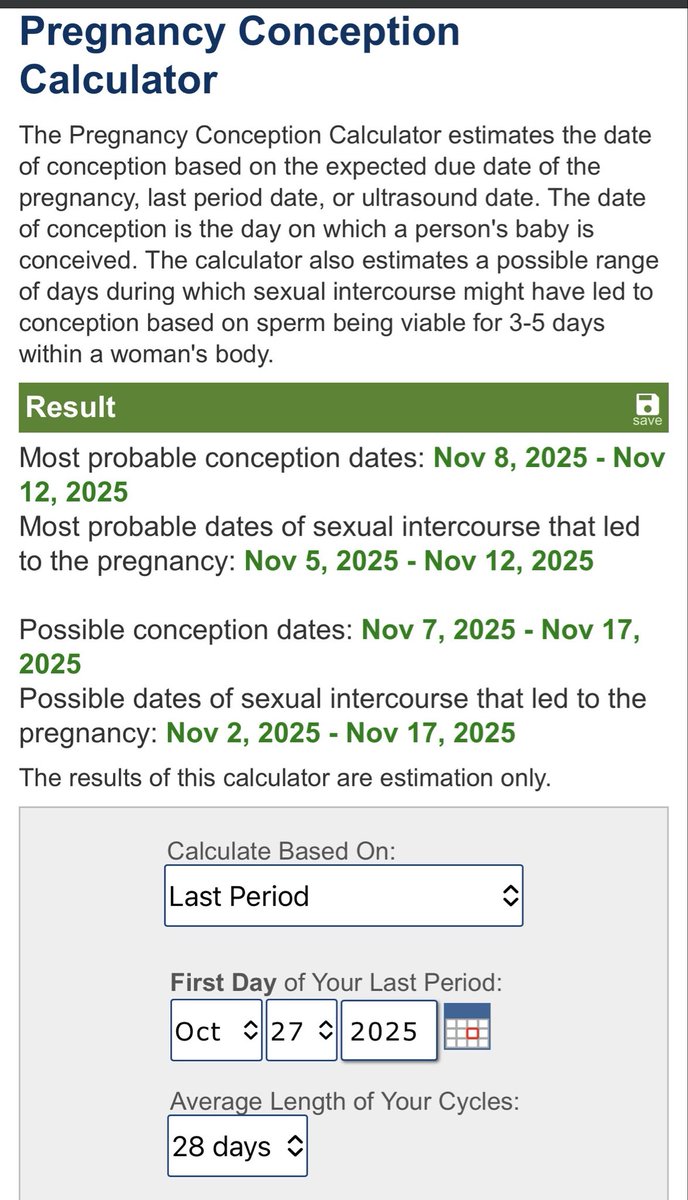Click the Most probable conception dates label
The image size is (688, 1200).
click(222, 459)
